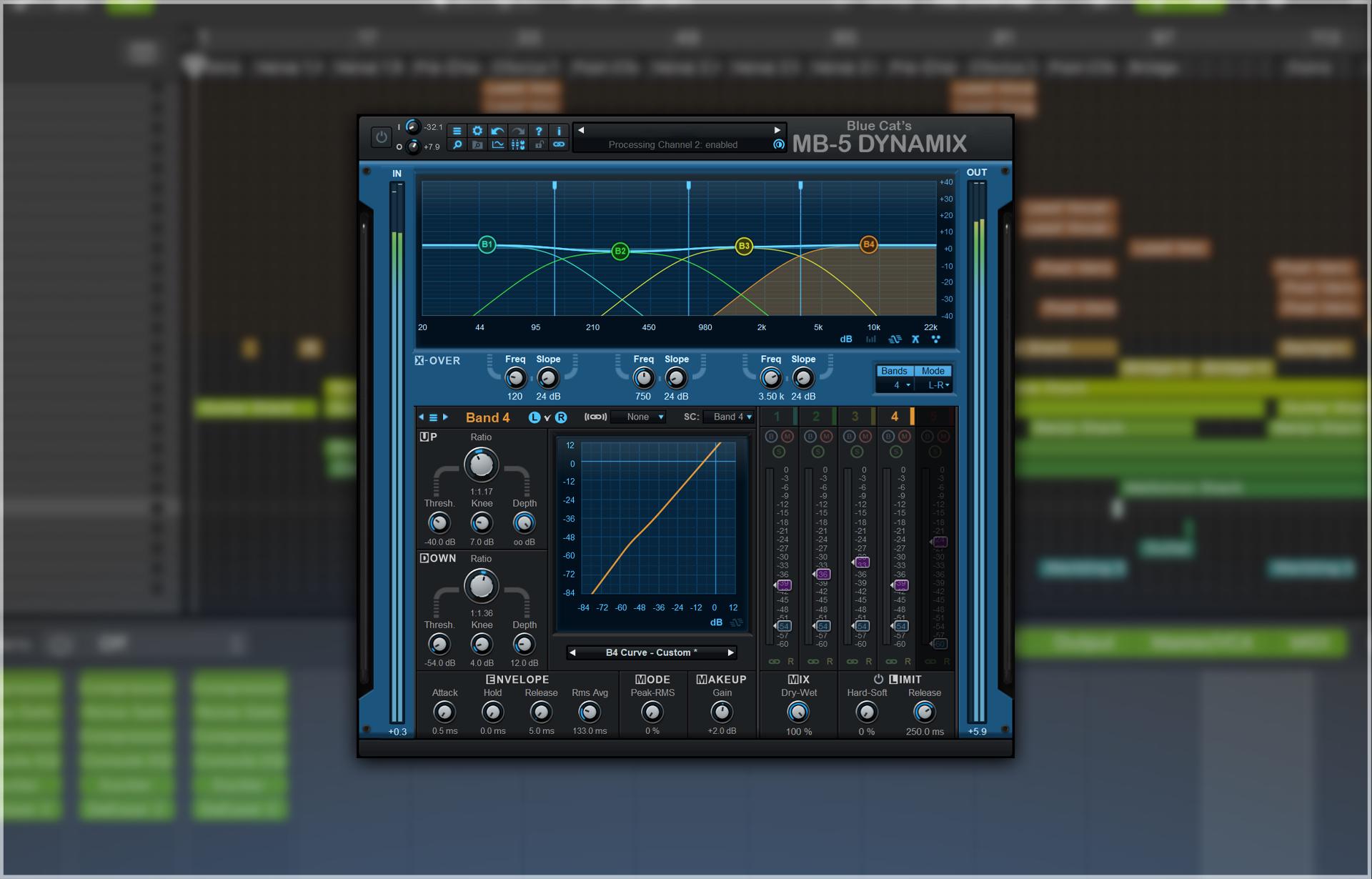Select the B3 band node
The width and height of the screenshot is (1372, 879).
pos(744,246)
